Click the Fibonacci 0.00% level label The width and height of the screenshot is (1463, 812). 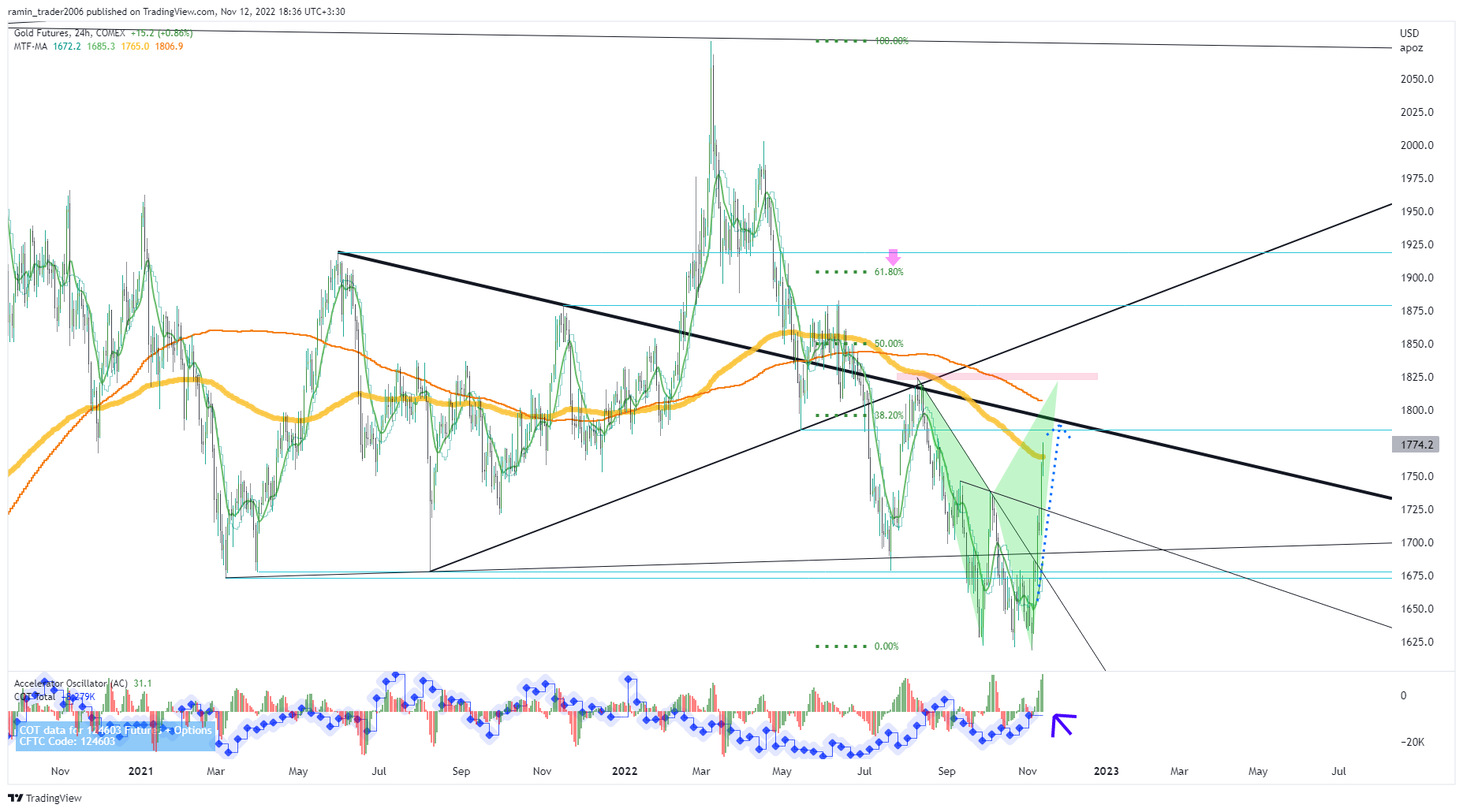(886, 646)
